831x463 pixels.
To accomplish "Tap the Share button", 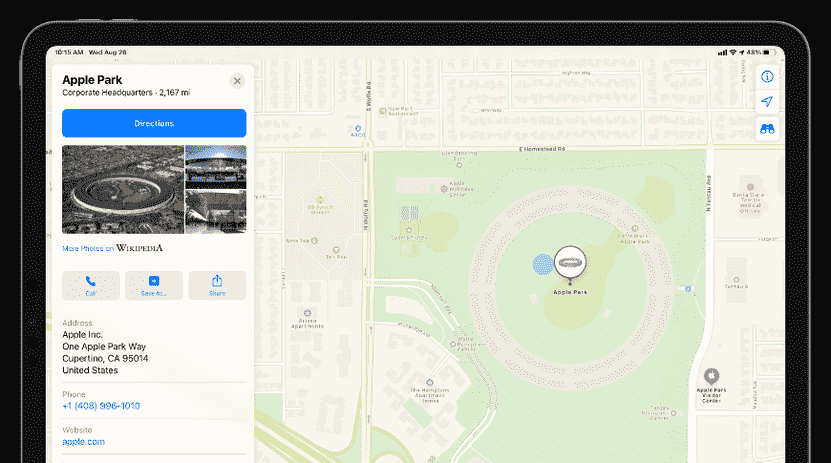I will tap(217, 285).
